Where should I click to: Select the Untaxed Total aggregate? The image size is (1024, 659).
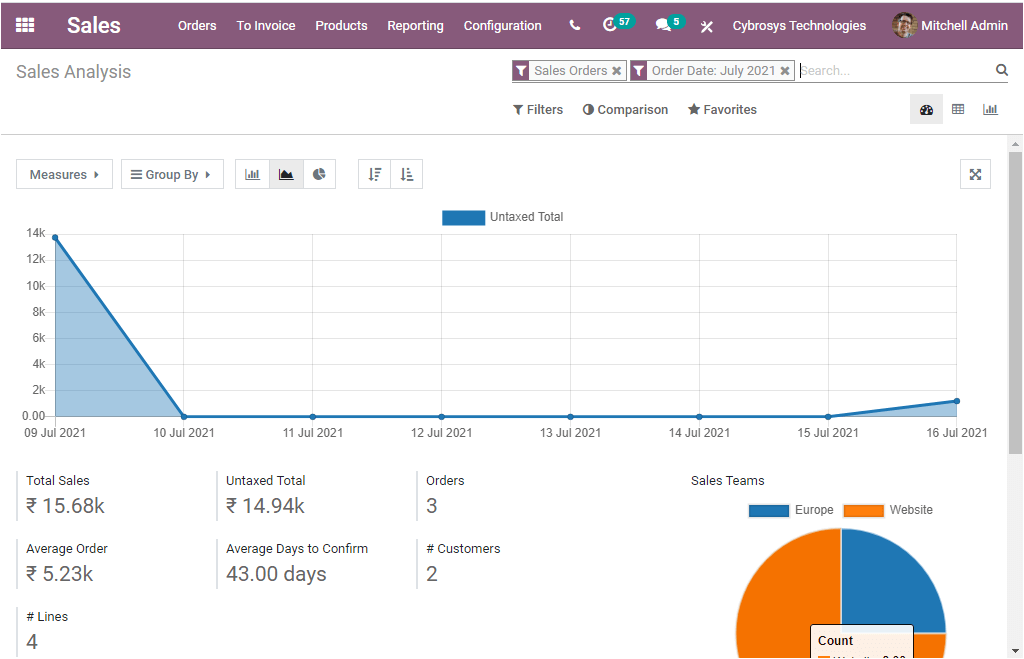[x=265, y=496]
